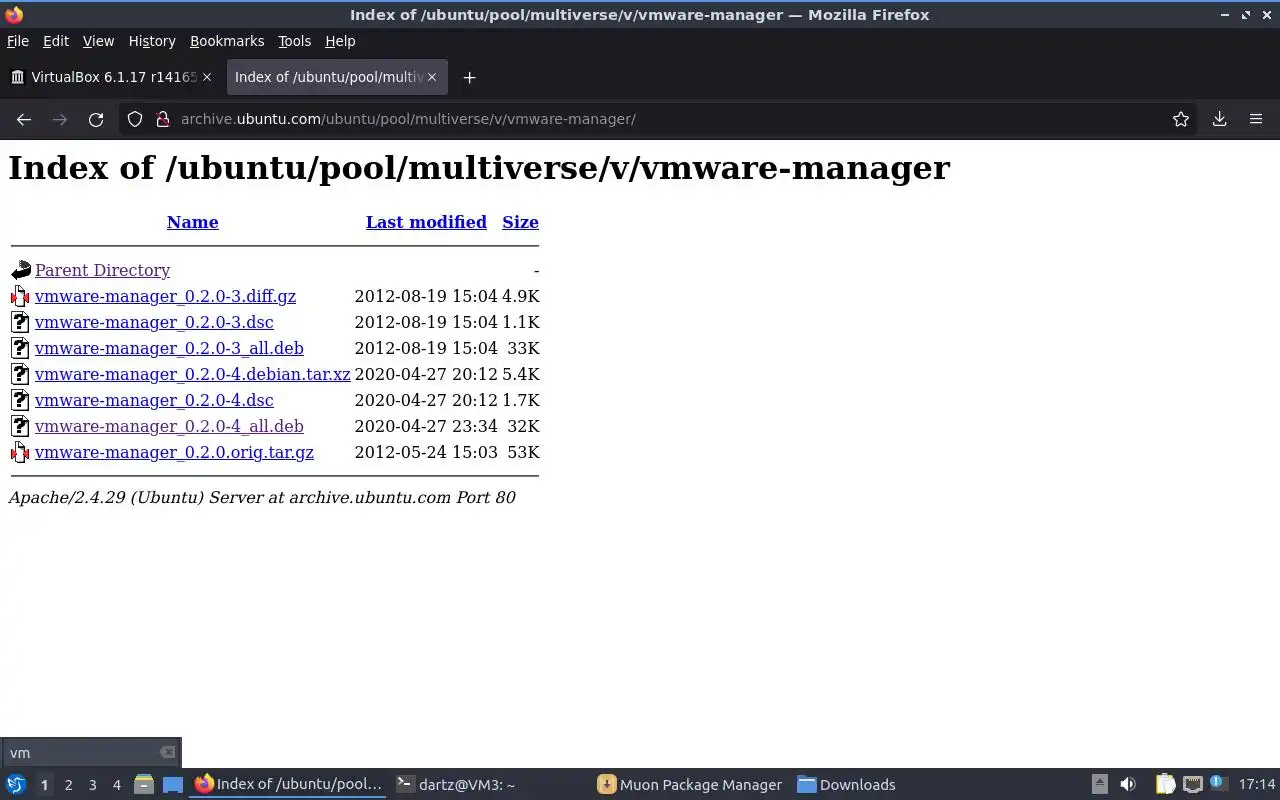Open the History menu

pos(152,41)
